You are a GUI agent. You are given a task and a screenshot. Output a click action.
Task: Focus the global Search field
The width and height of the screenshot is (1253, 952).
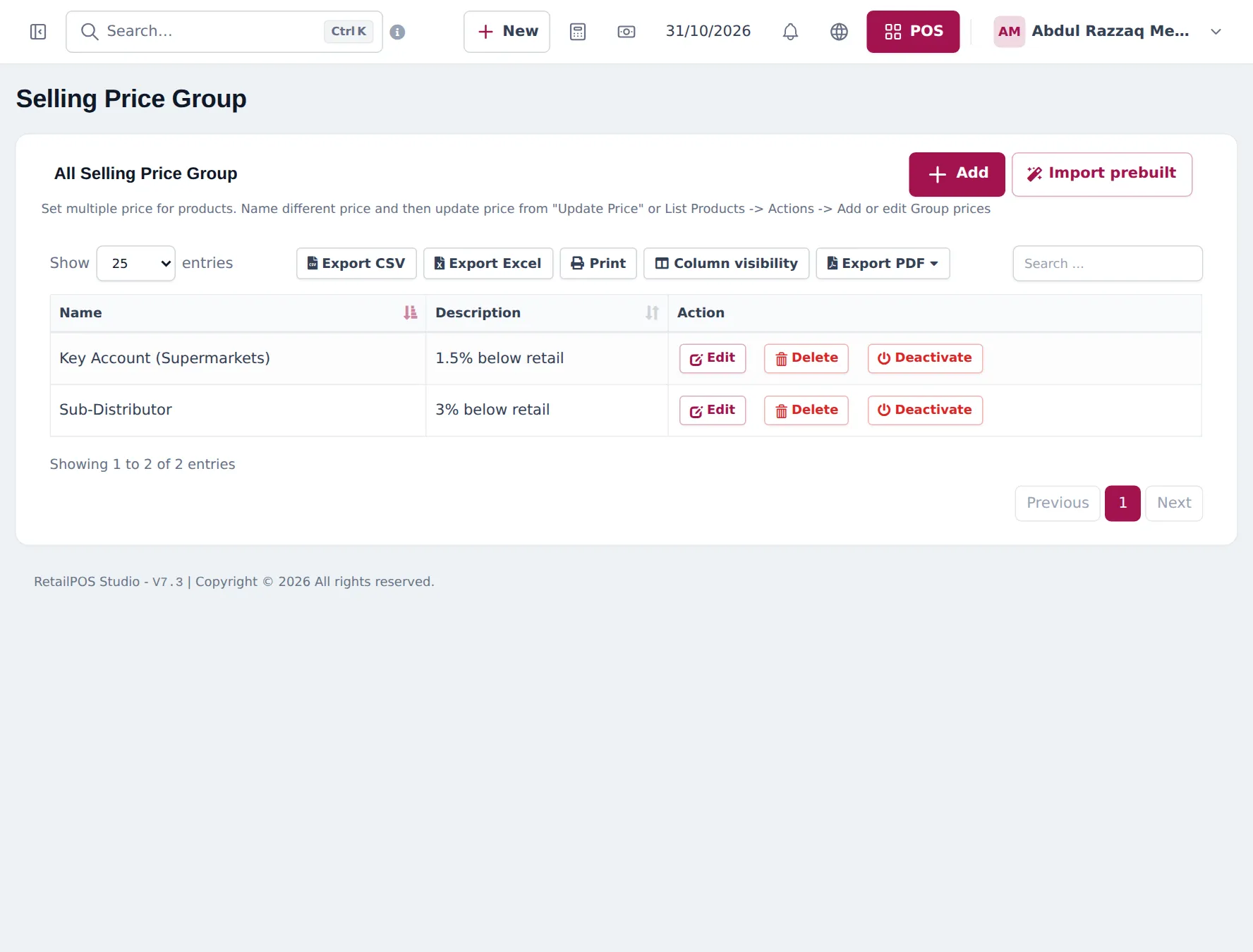click(x=224, y=32)
